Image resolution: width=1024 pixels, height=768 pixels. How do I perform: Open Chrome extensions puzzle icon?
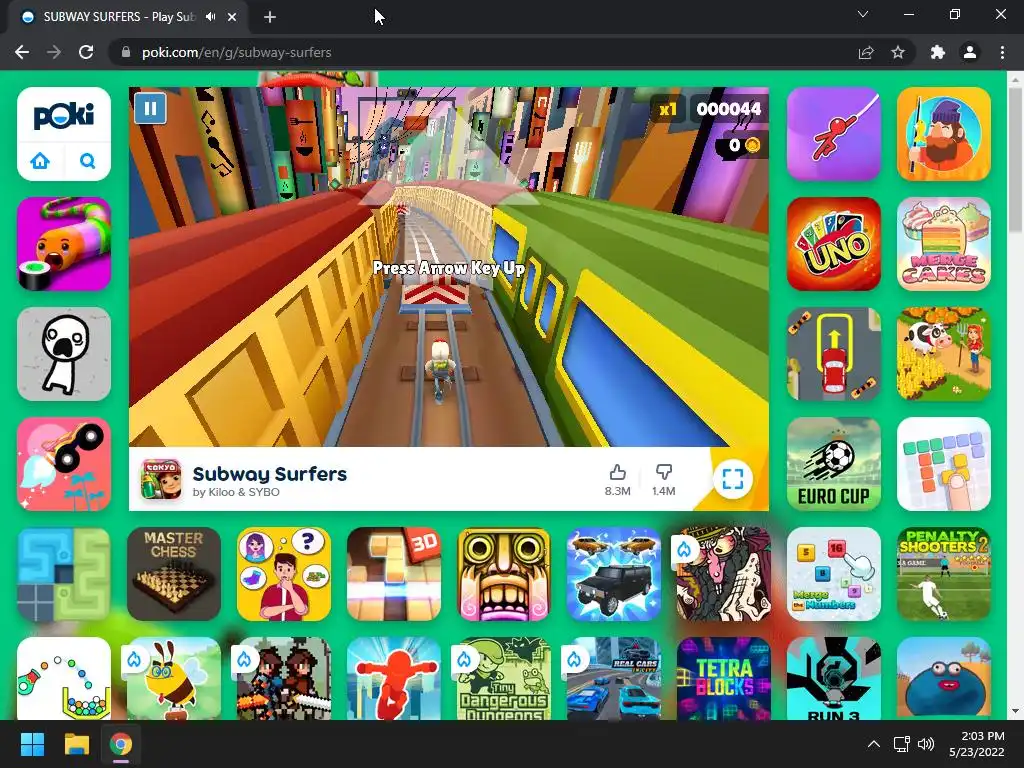coord(938,52)
